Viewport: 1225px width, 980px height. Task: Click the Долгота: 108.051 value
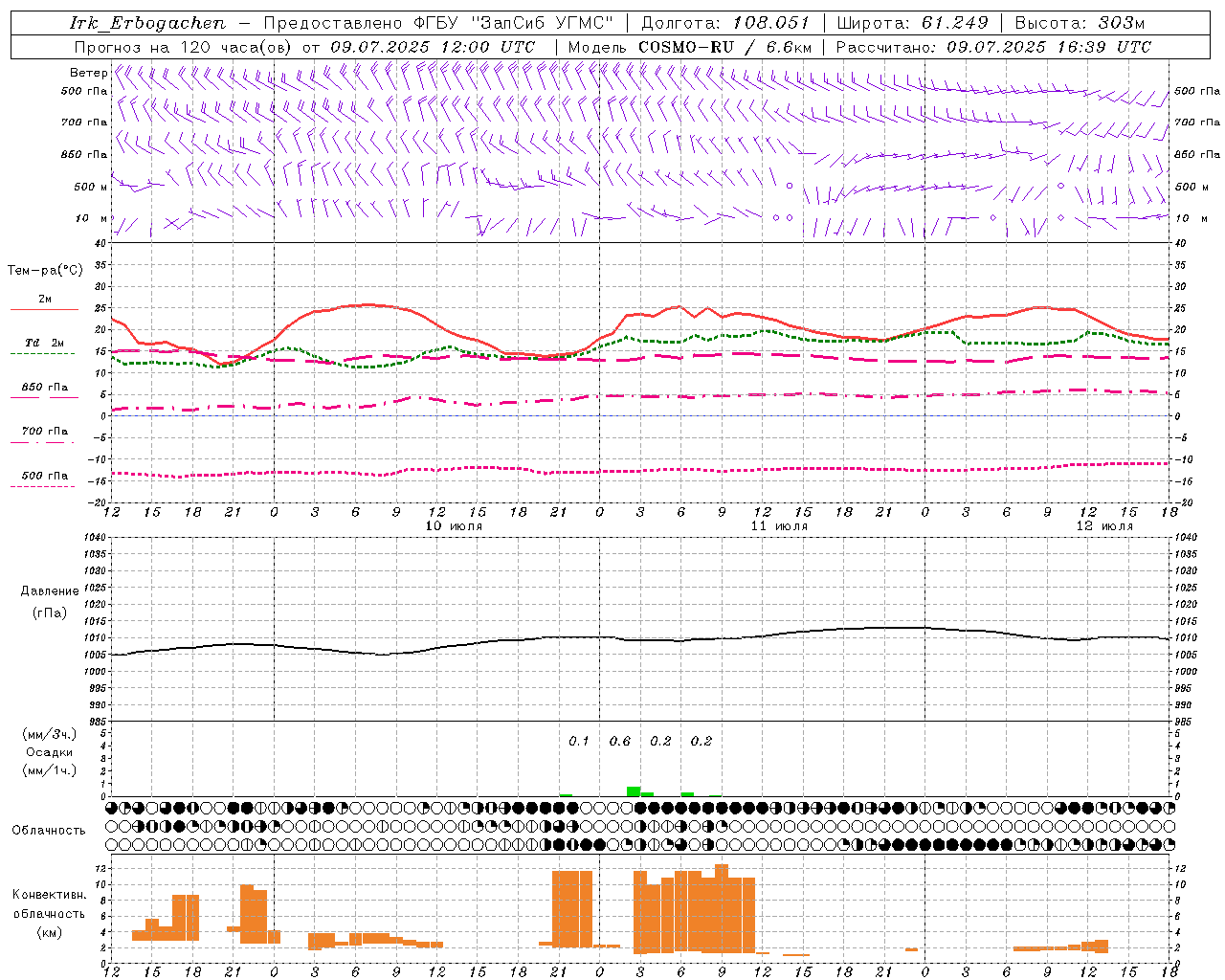tap(725, 23)
